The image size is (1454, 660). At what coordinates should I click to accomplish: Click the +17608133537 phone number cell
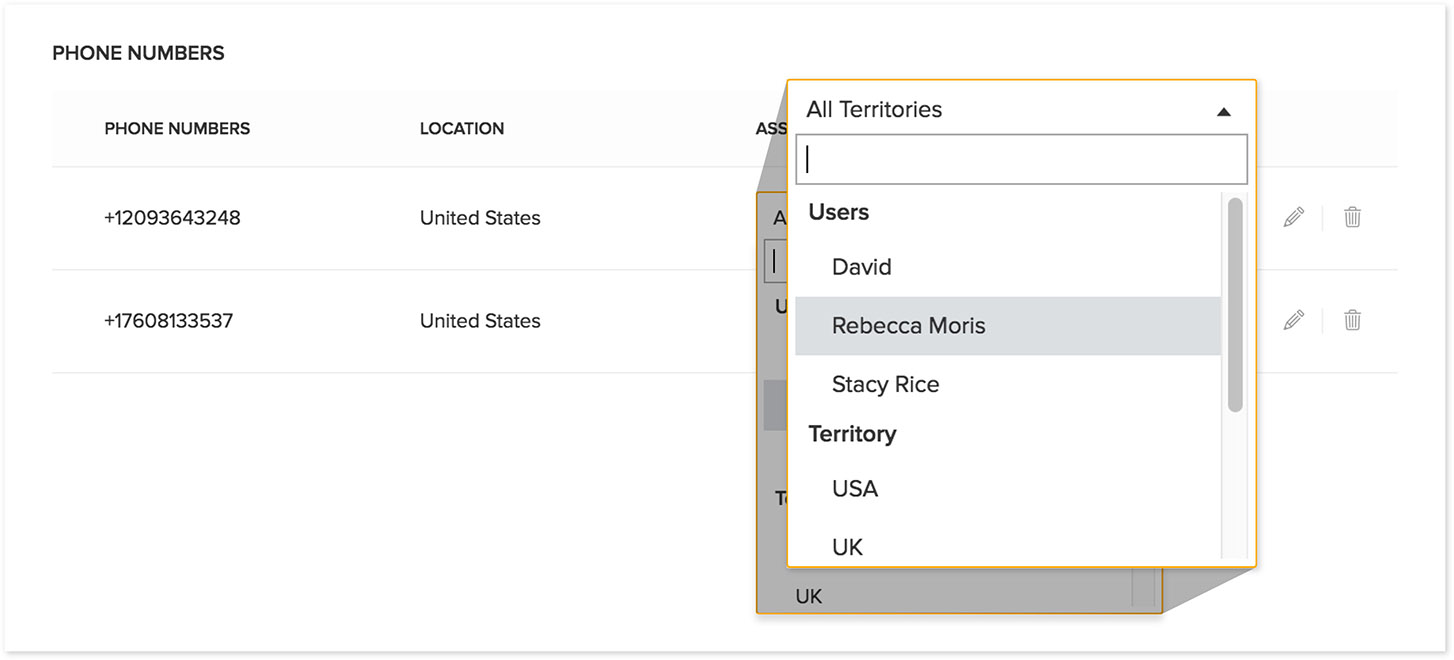coord(168,321)
